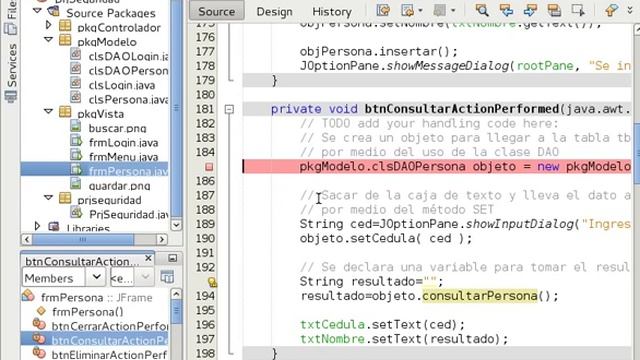The width and height of the screenshot is (640, 360).
Task: Click the Previous Bookmark toolbar icon
Action: point(611,11)
